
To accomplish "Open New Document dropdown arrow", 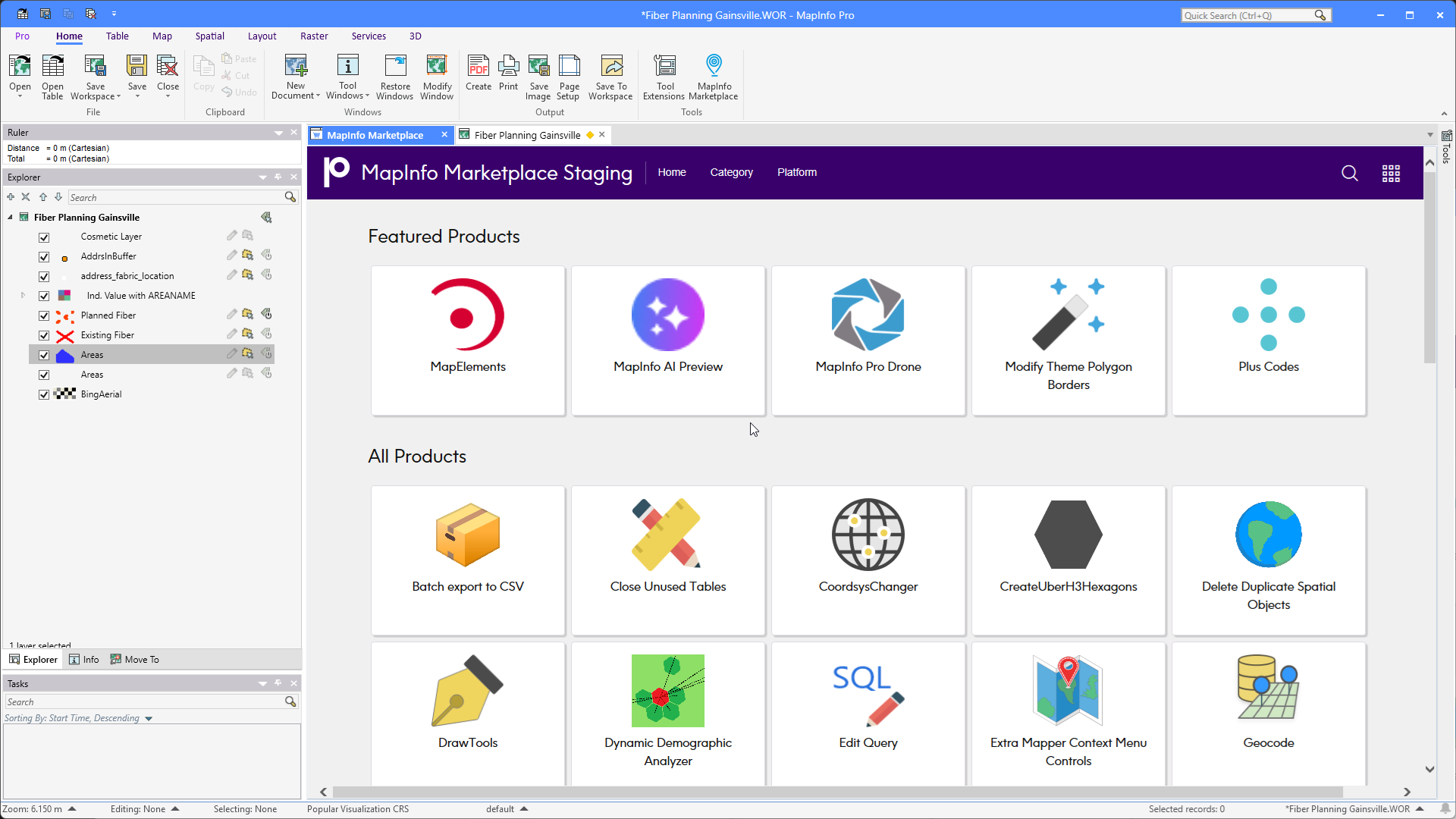I will tap(318, 96).
